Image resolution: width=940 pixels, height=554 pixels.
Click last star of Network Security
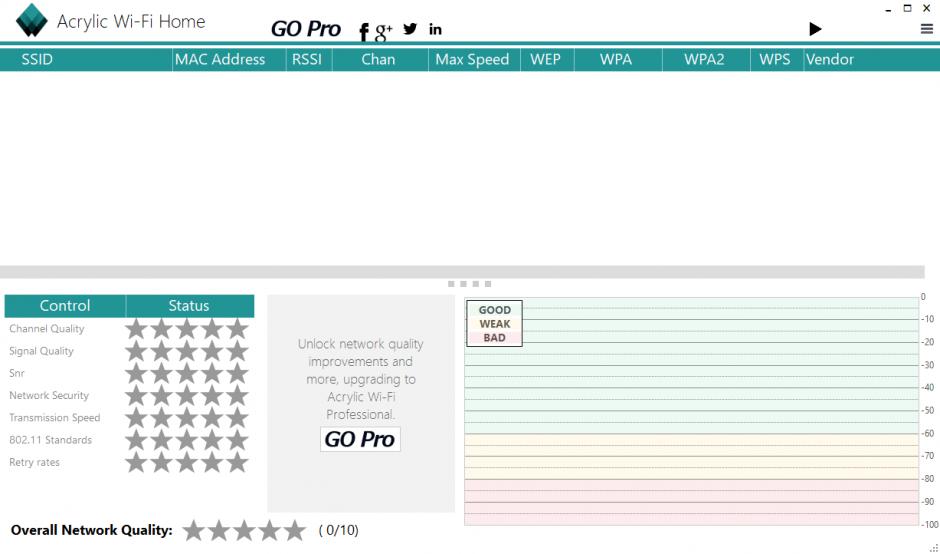[x=238, y=395]
